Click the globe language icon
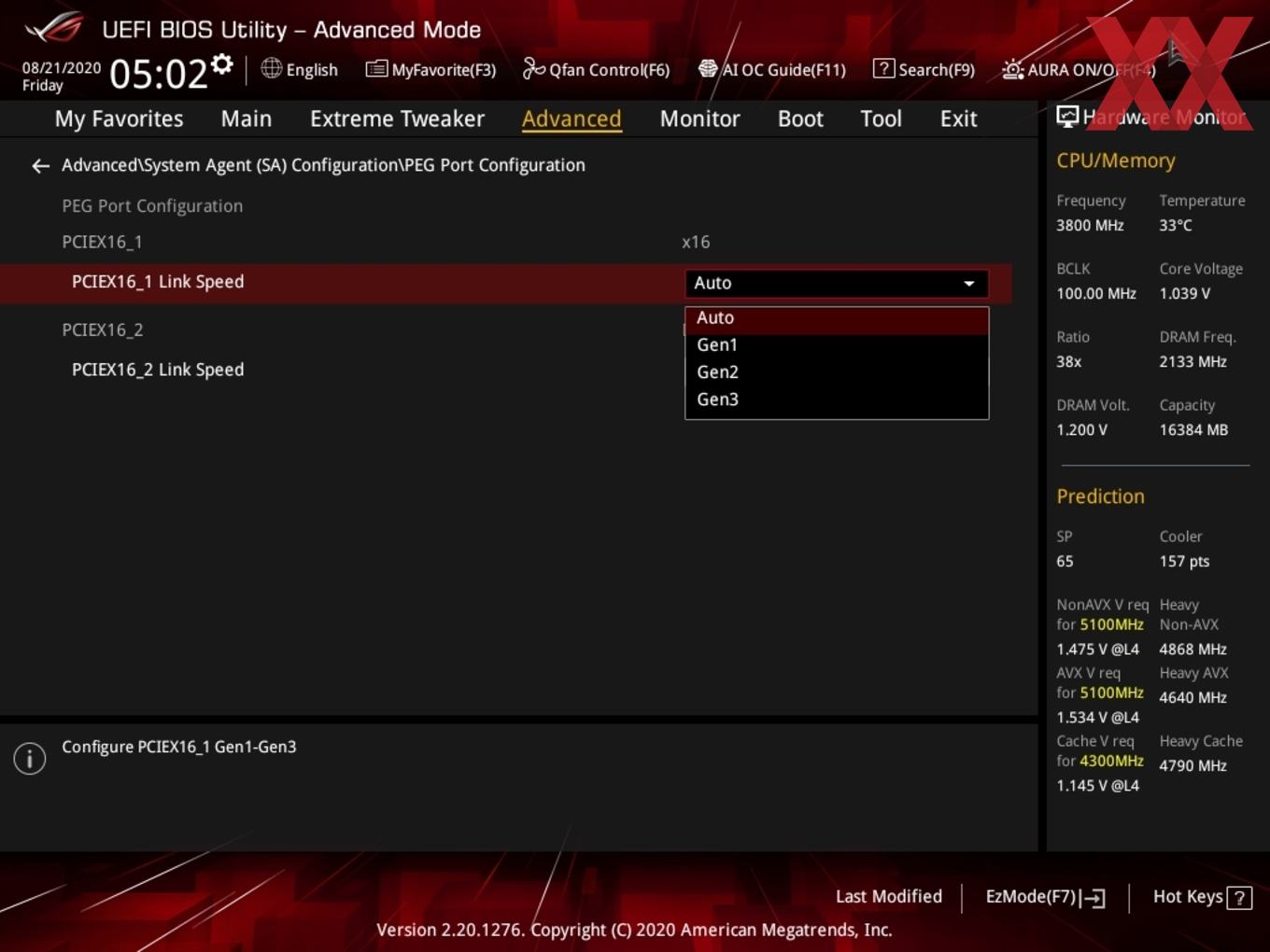 pos(271,68)
